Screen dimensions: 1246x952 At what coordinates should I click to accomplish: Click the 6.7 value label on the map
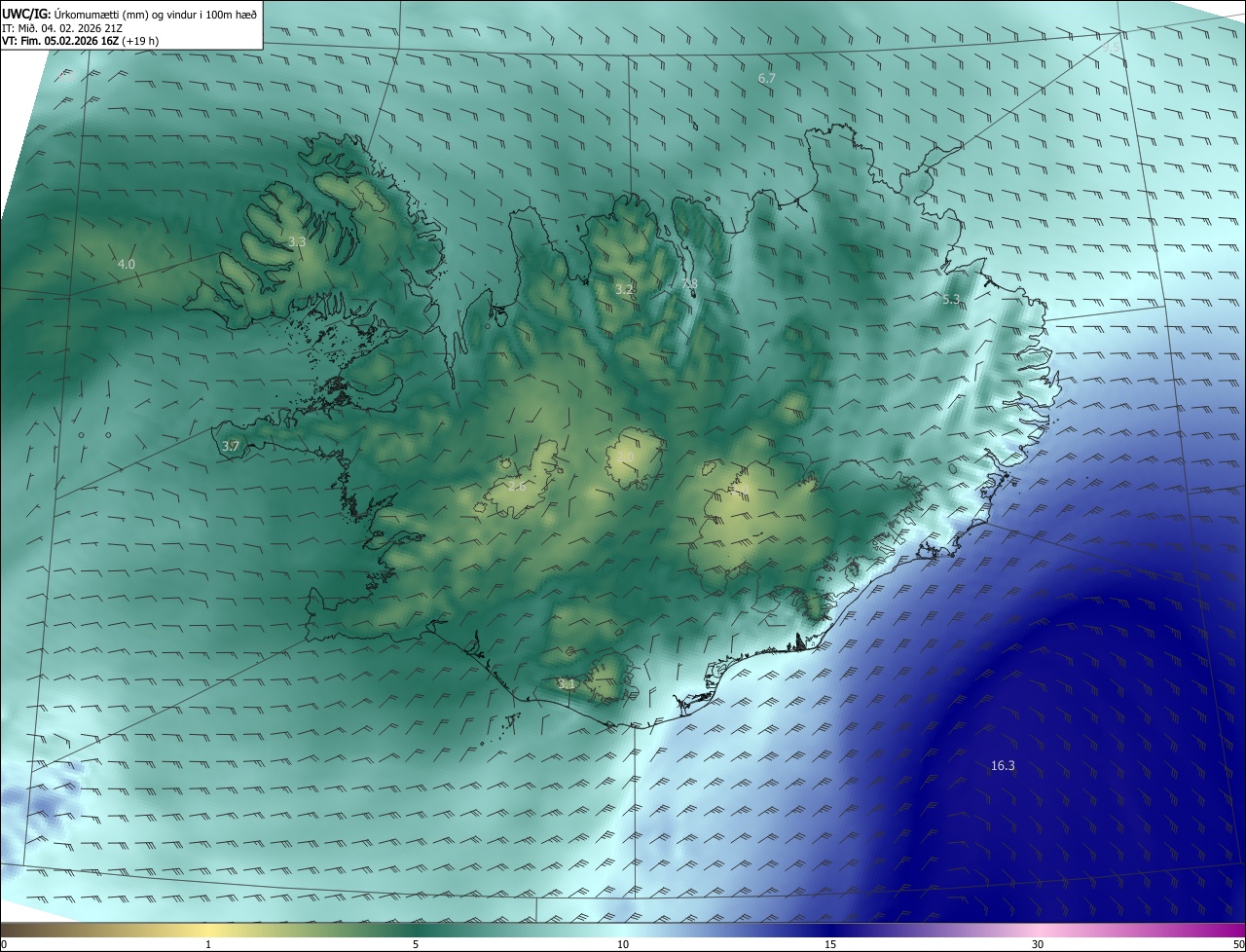click(767, 78)
